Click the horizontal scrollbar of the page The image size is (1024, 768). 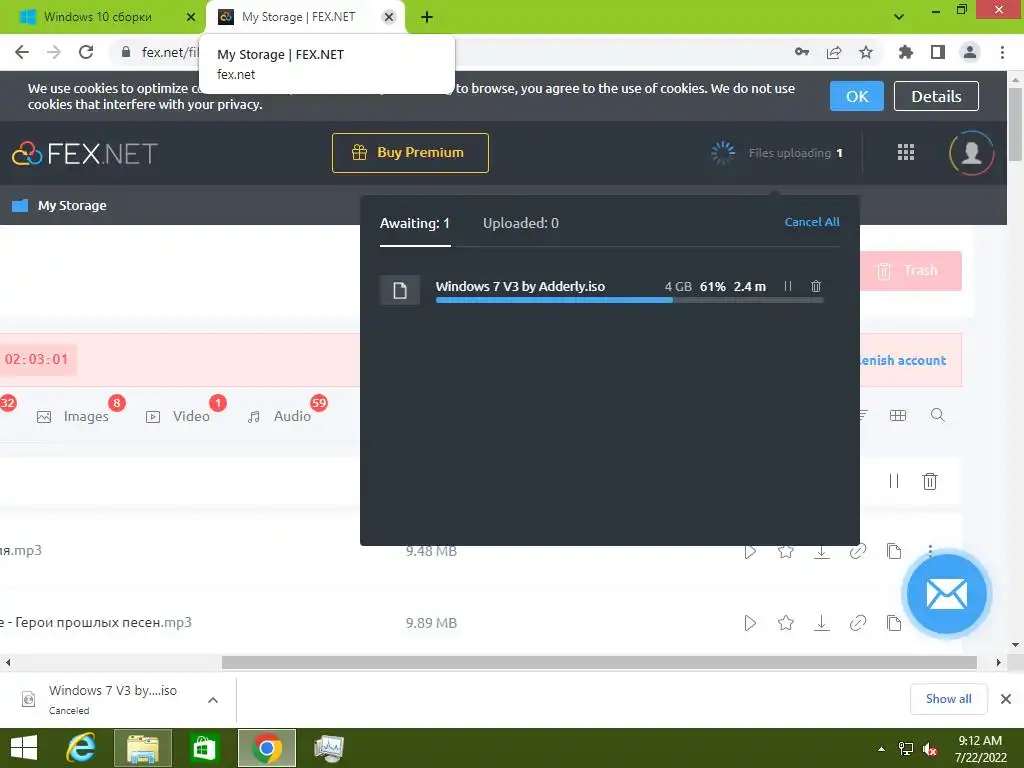click(x=599, y=662)
